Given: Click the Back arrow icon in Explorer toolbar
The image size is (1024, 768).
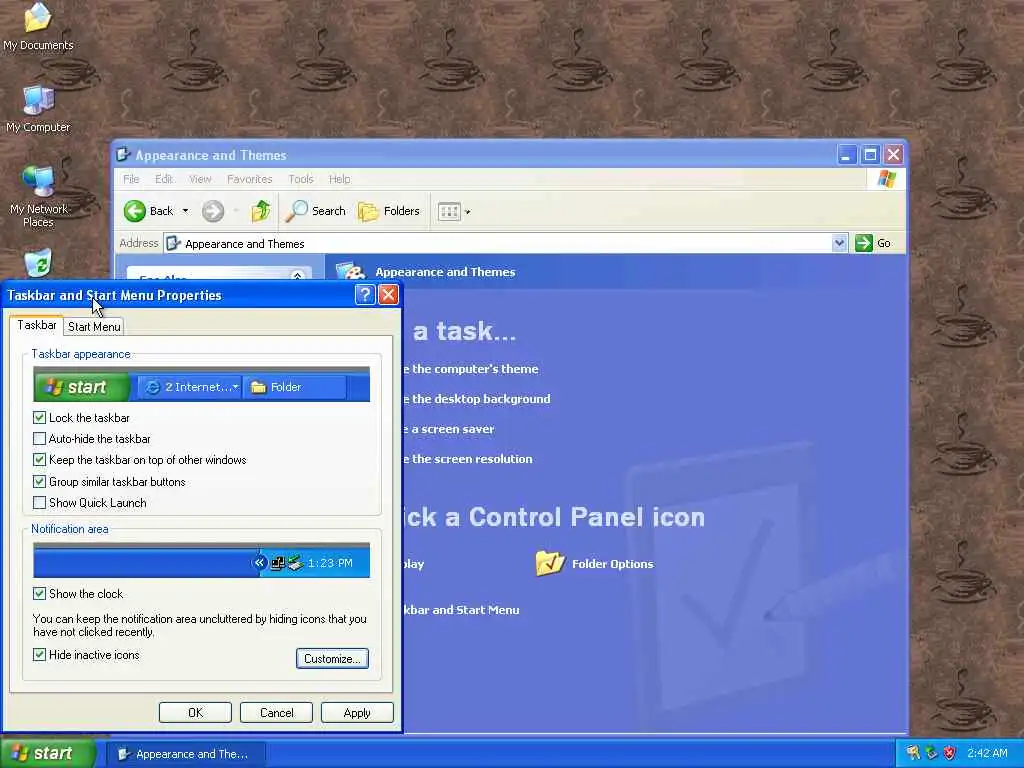Looking at the screenshot, I should (135, 211).
